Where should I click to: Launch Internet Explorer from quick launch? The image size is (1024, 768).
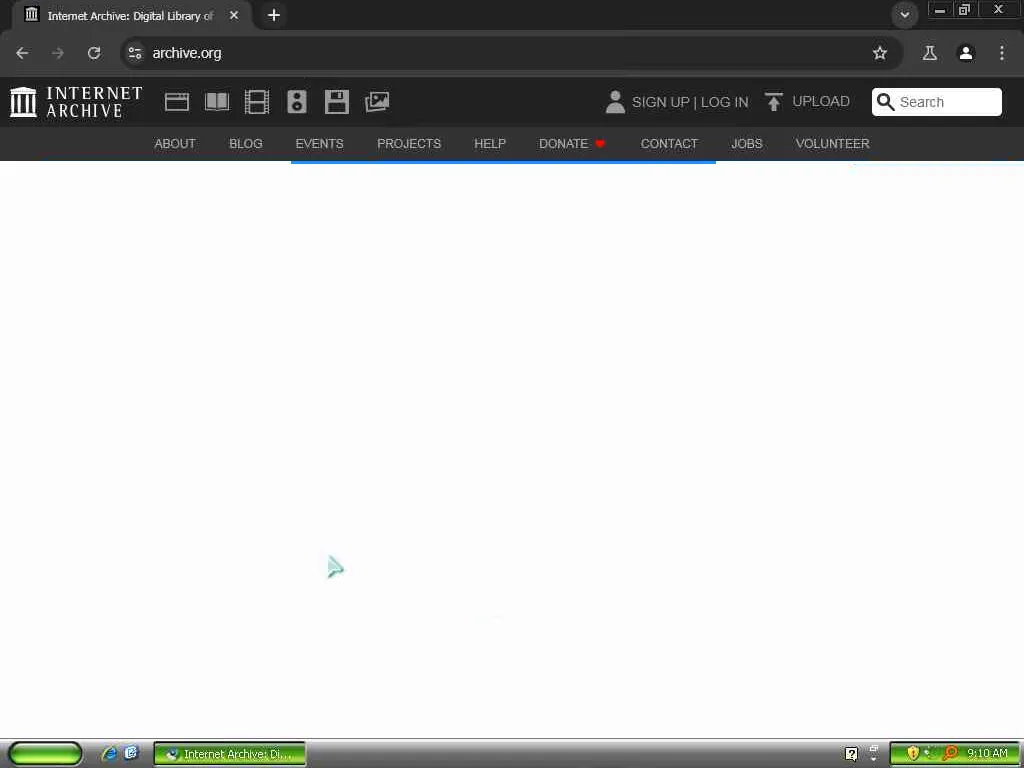[108, 754]
